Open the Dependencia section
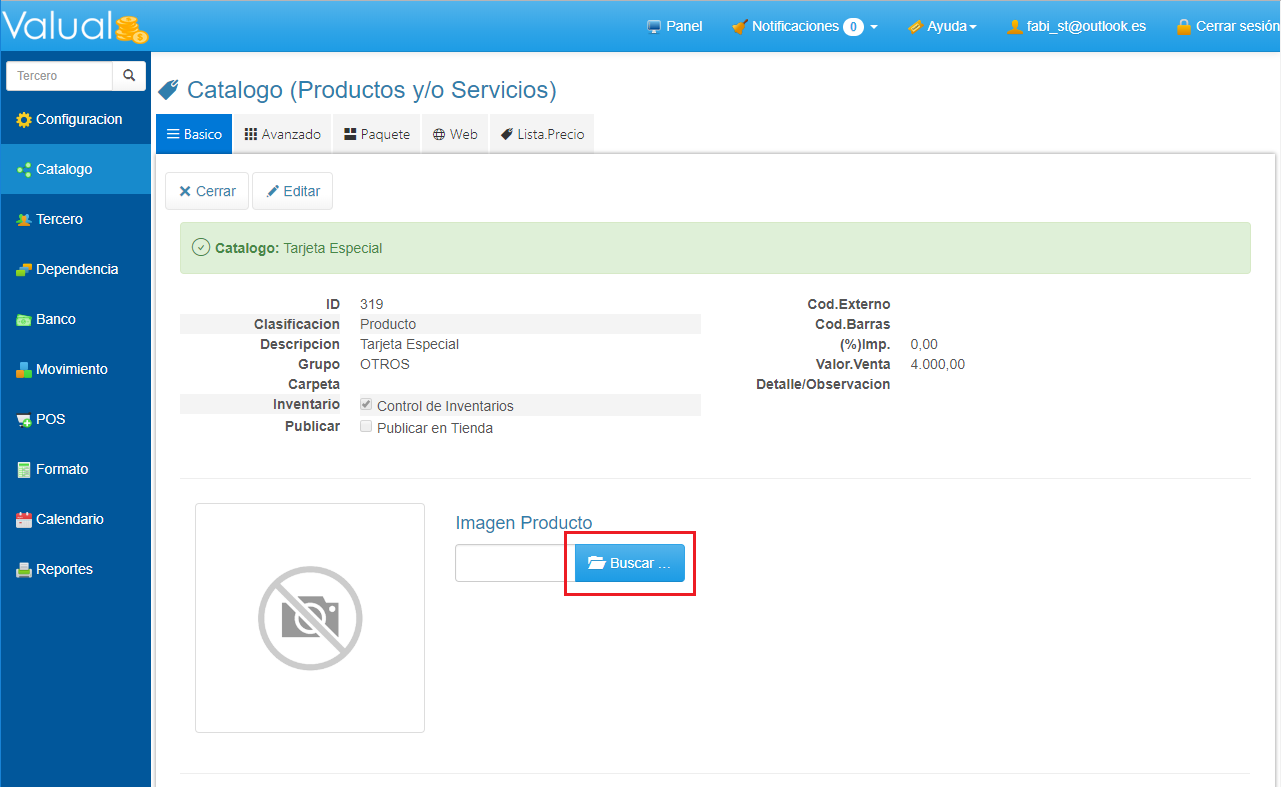Screen dimensions: 1281x787 76,269
